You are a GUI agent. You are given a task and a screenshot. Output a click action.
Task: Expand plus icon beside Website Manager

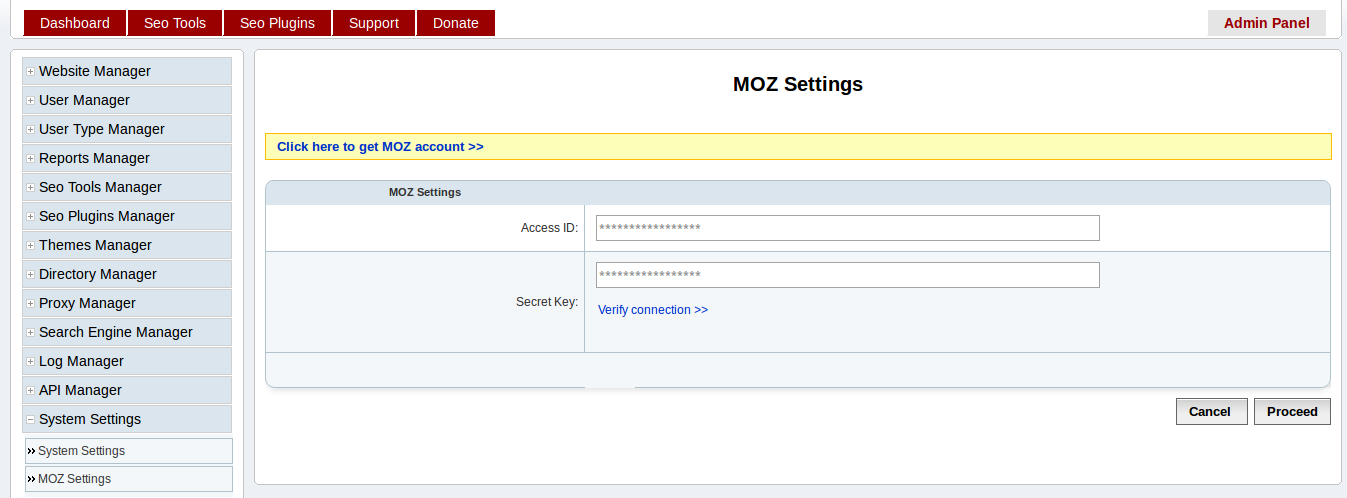pos(31,72)
